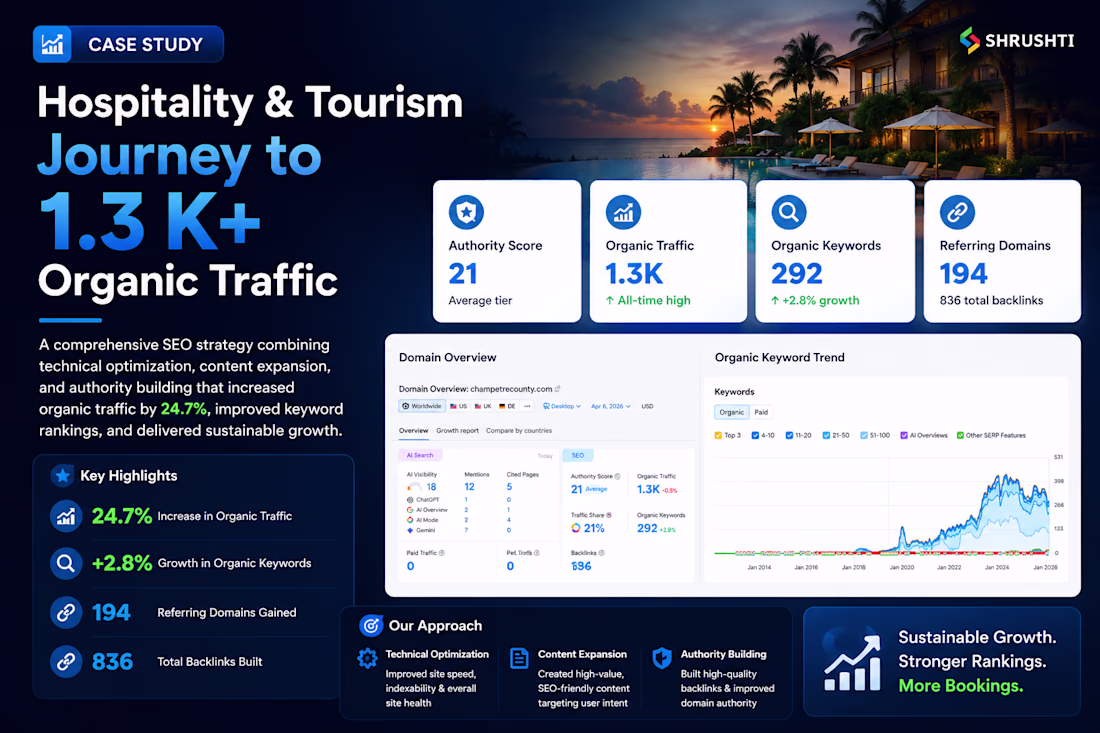Click the Gemini icon
Image resolution: width=1100 pixels, height=733 pixels.
click(410, 530)
